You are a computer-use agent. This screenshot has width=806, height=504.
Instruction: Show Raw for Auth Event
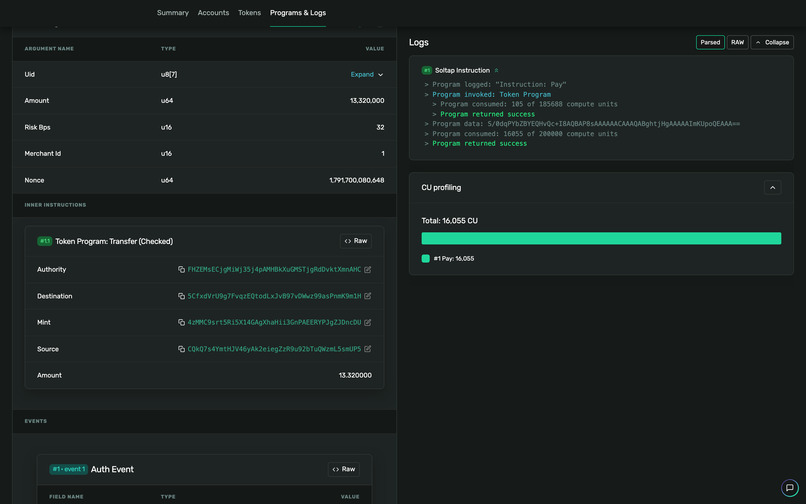[x=343, y=469]
